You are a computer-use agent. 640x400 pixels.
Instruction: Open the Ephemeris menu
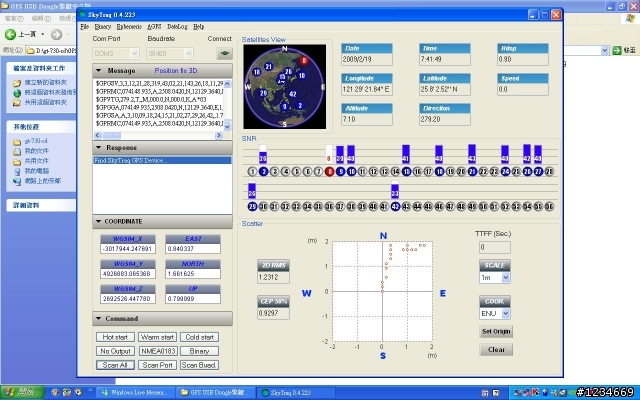[x=129, y=27]
